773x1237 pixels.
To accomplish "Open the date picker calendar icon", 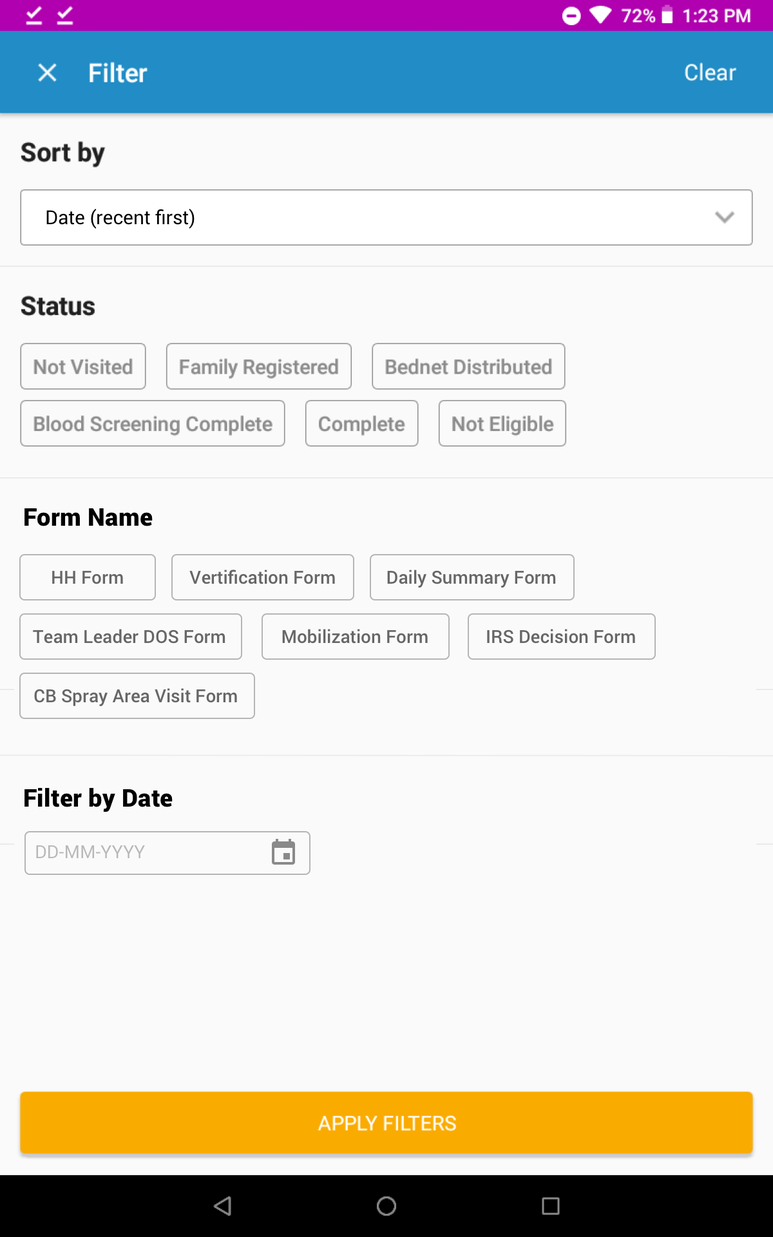I will click(284, 852).
